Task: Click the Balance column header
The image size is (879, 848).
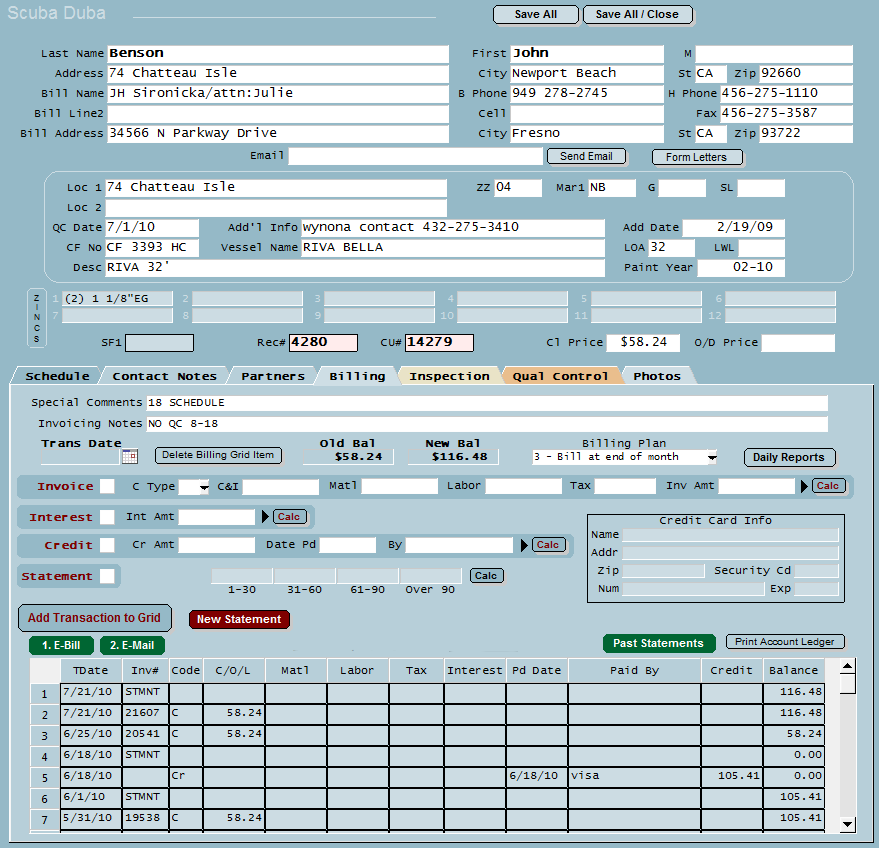Action: pos(793,670)
